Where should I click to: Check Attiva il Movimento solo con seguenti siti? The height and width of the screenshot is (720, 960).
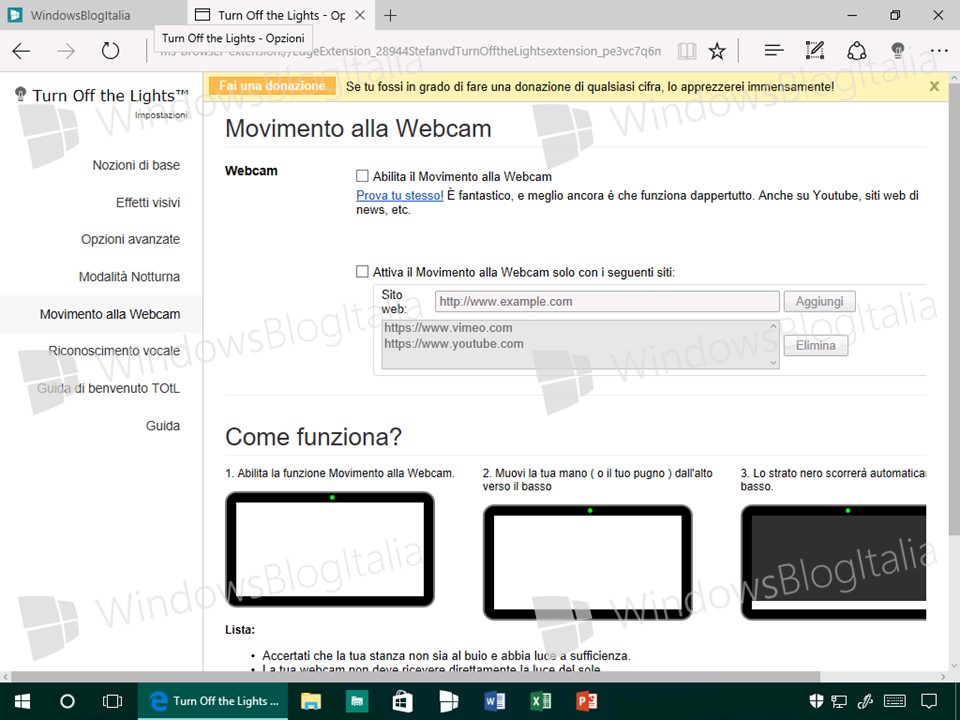click(x=362, y=271)
